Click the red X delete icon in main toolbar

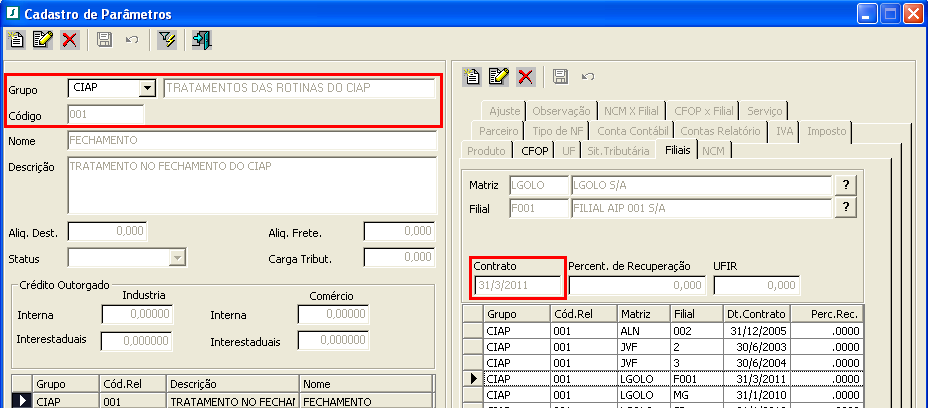[70, 40]
